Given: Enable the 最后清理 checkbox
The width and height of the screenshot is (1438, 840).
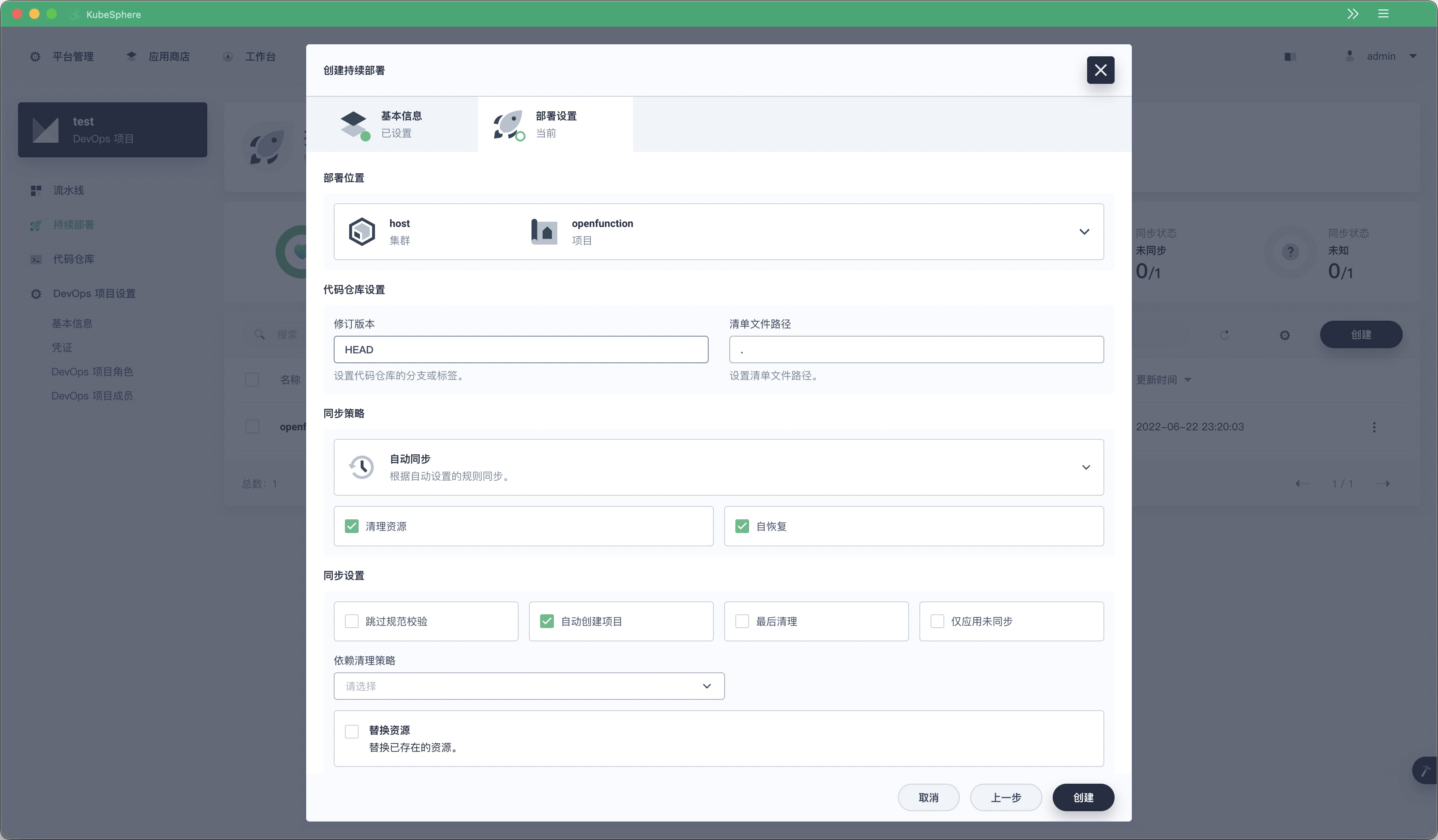Looking at the screenshot, I should (x=742, y=621).
